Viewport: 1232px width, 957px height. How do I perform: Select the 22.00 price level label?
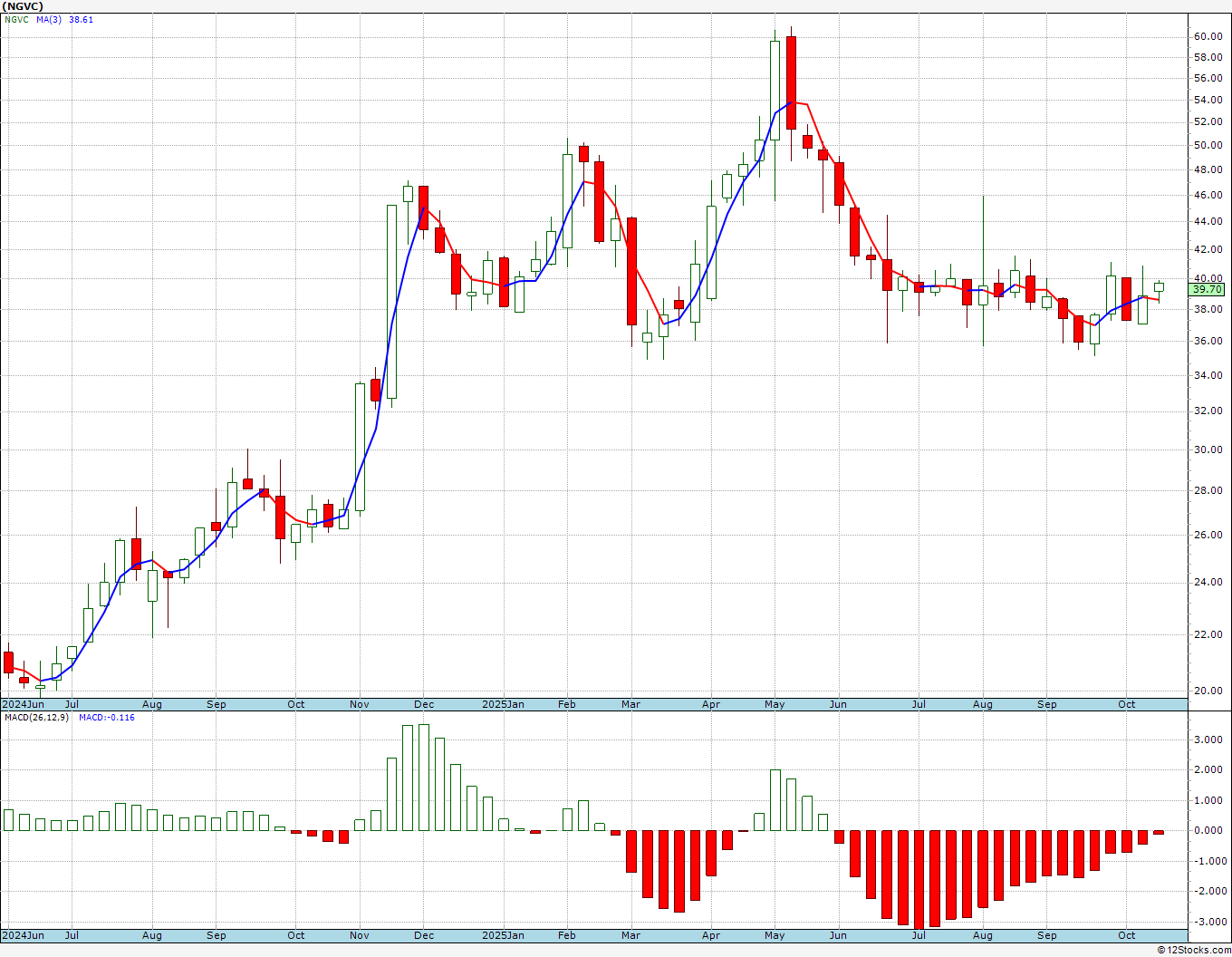[x=1208, y=634]
